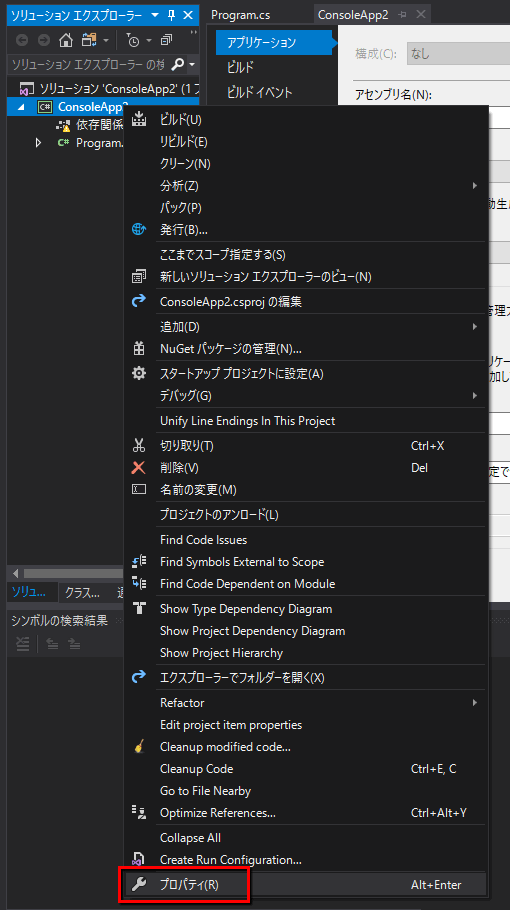
Task: Click the Type Dependency Diagram icon
Action: (x=139, y=608)
